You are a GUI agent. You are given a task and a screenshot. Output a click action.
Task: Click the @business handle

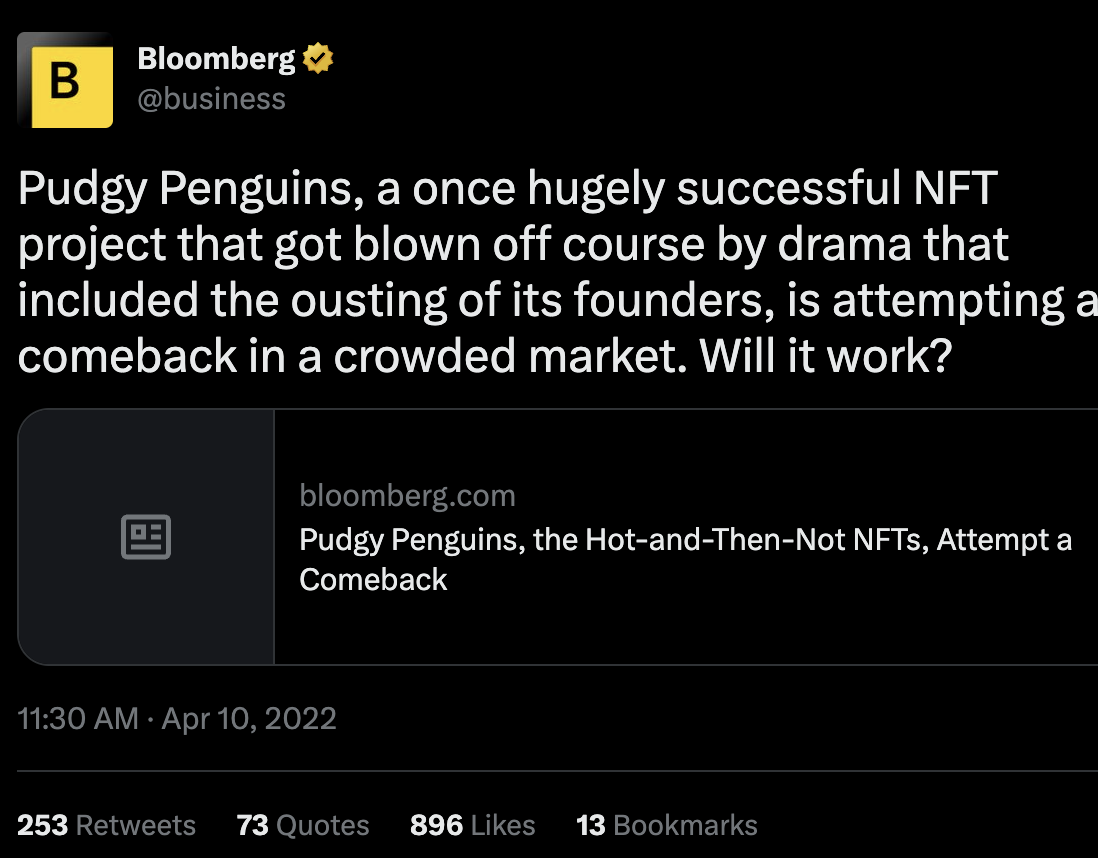(x=211, y=99)
